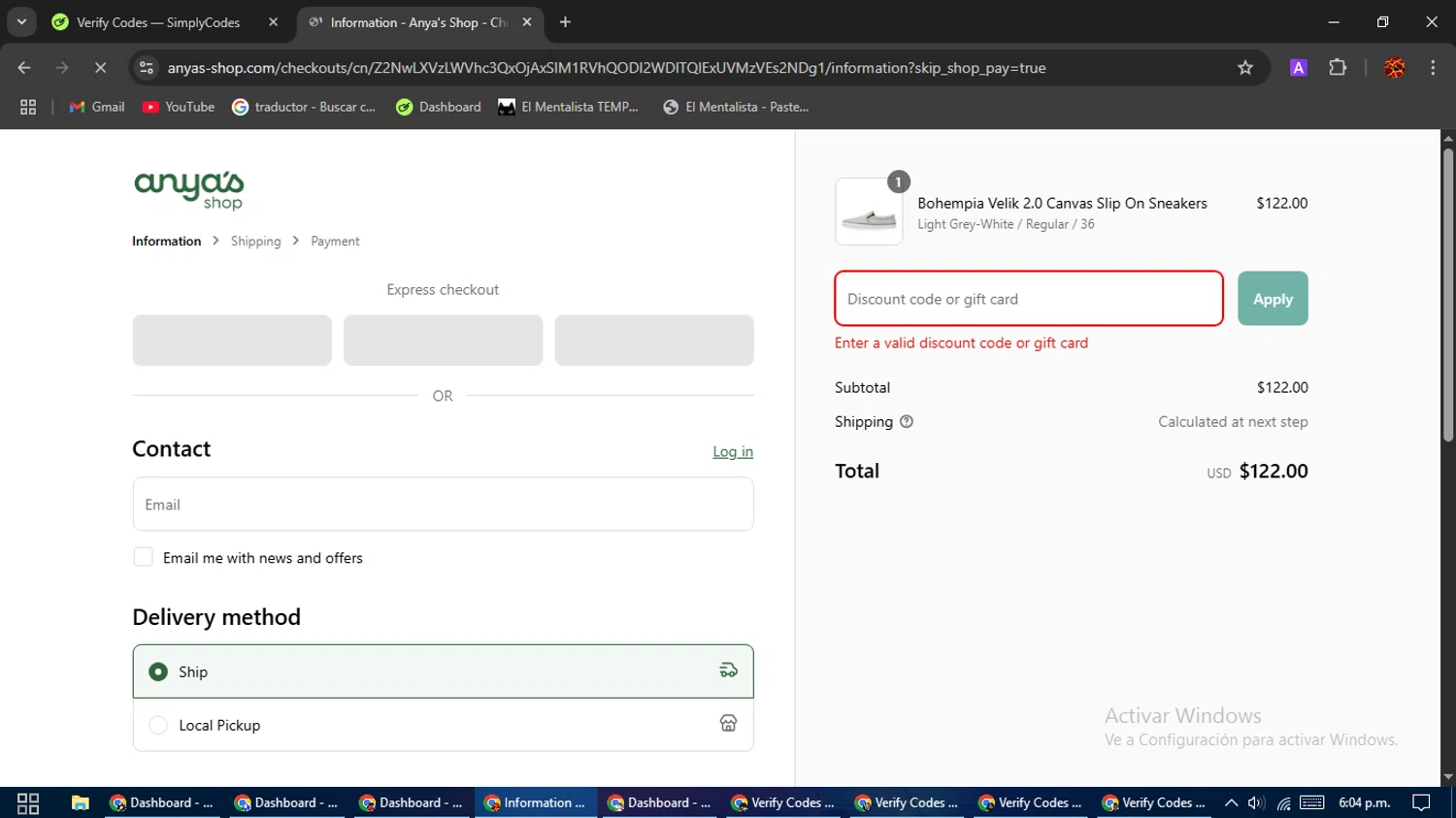1456x818 pixels.
Task: Open taskbar volume icon
Action: [1256, 802]
